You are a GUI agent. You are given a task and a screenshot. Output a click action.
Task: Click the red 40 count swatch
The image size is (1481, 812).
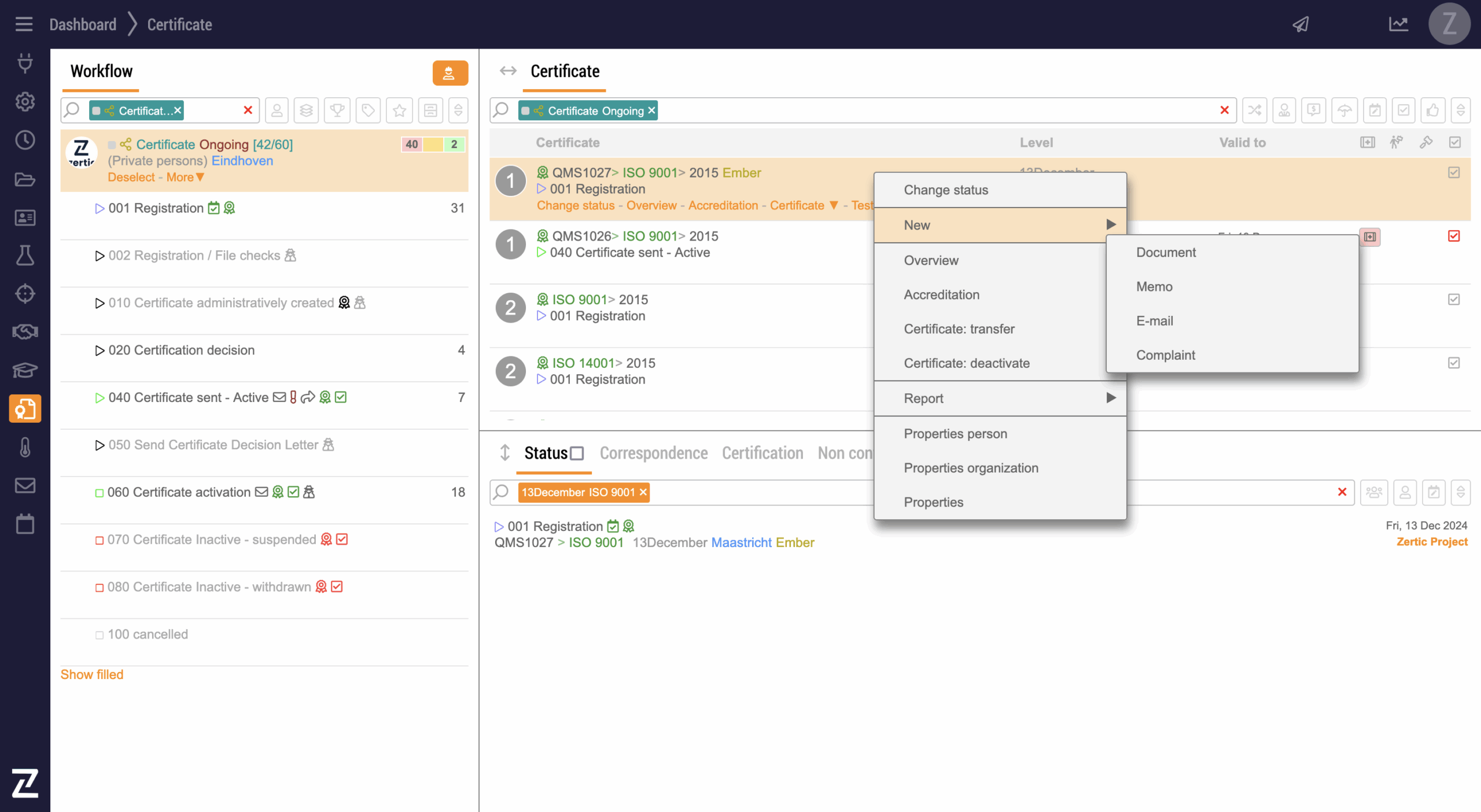[411, 145]
